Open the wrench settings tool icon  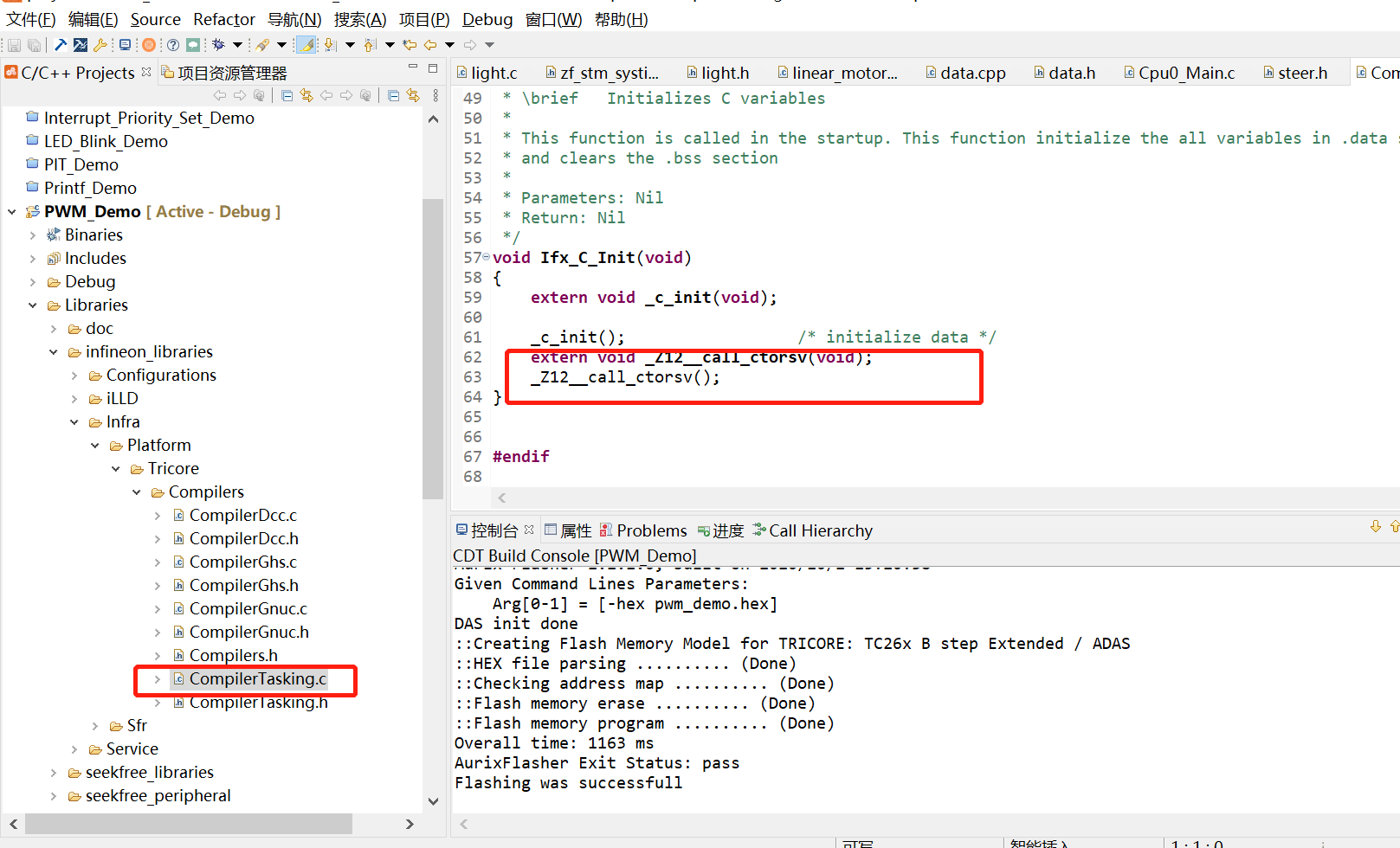point(100,45)
